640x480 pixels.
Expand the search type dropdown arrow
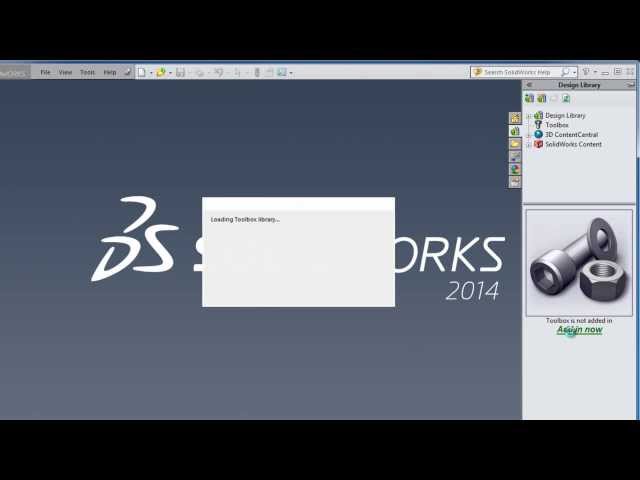(x=574, y=73)
